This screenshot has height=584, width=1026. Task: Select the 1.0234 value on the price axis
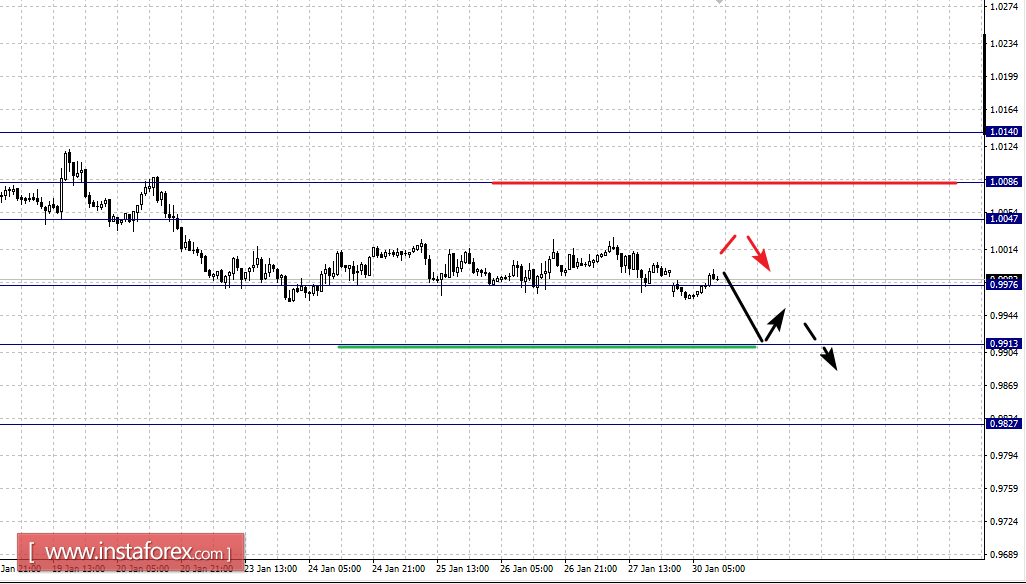(x=1004, y=44)
